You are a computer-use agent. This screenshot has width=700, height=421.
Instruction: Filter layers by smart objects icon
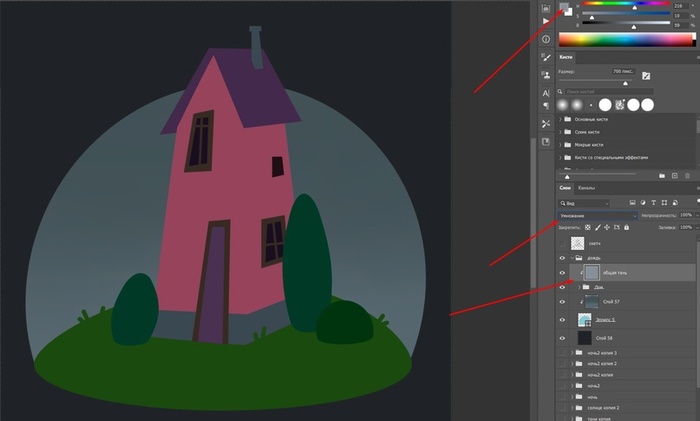(x=675, y=203)
